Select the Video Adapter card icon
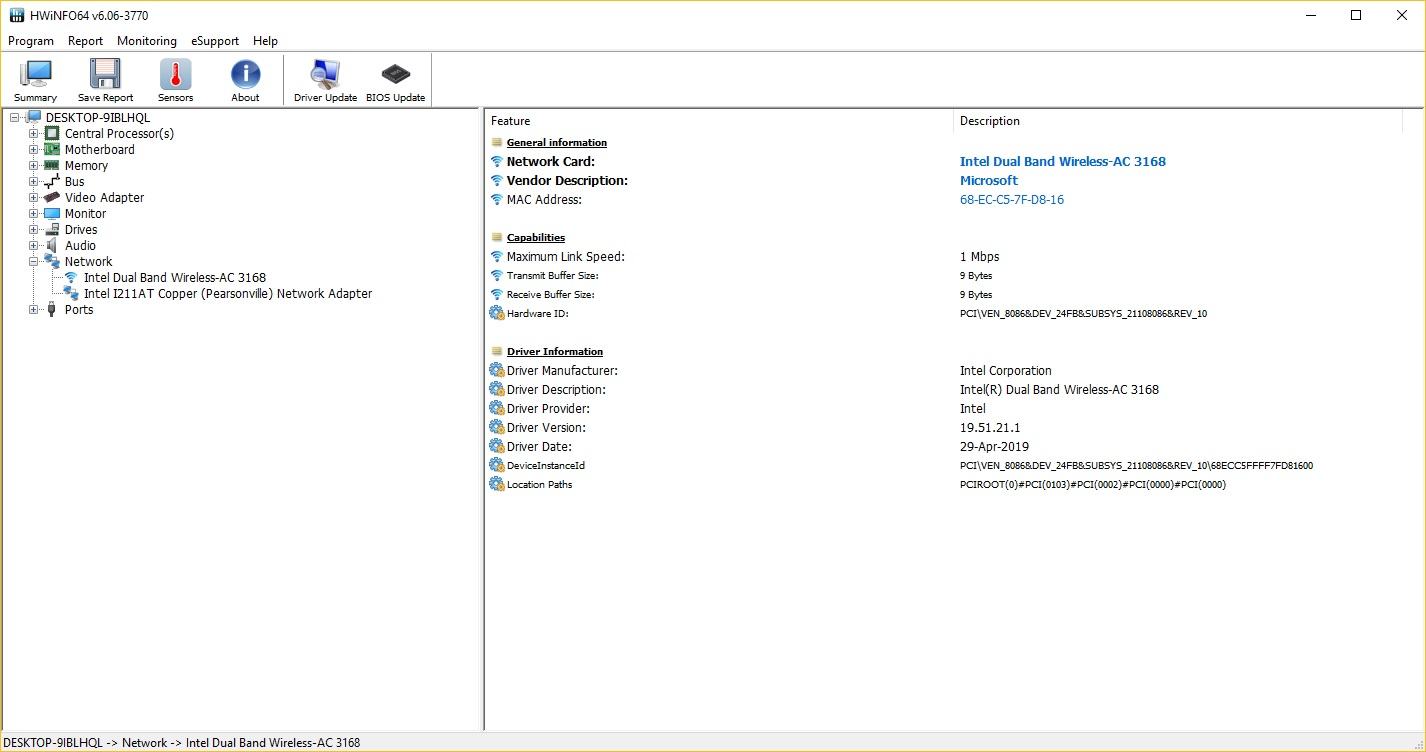Viewport: 1426px width, 752px height. coord(52,197)
